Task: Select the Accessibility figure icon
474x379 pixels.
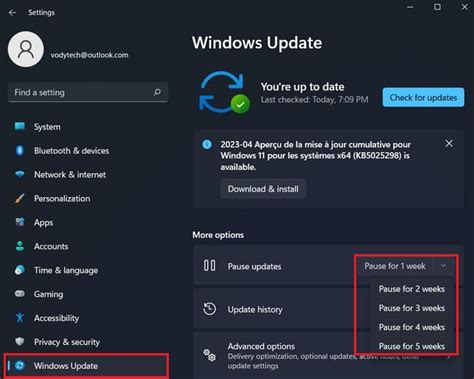Action: 20,318
